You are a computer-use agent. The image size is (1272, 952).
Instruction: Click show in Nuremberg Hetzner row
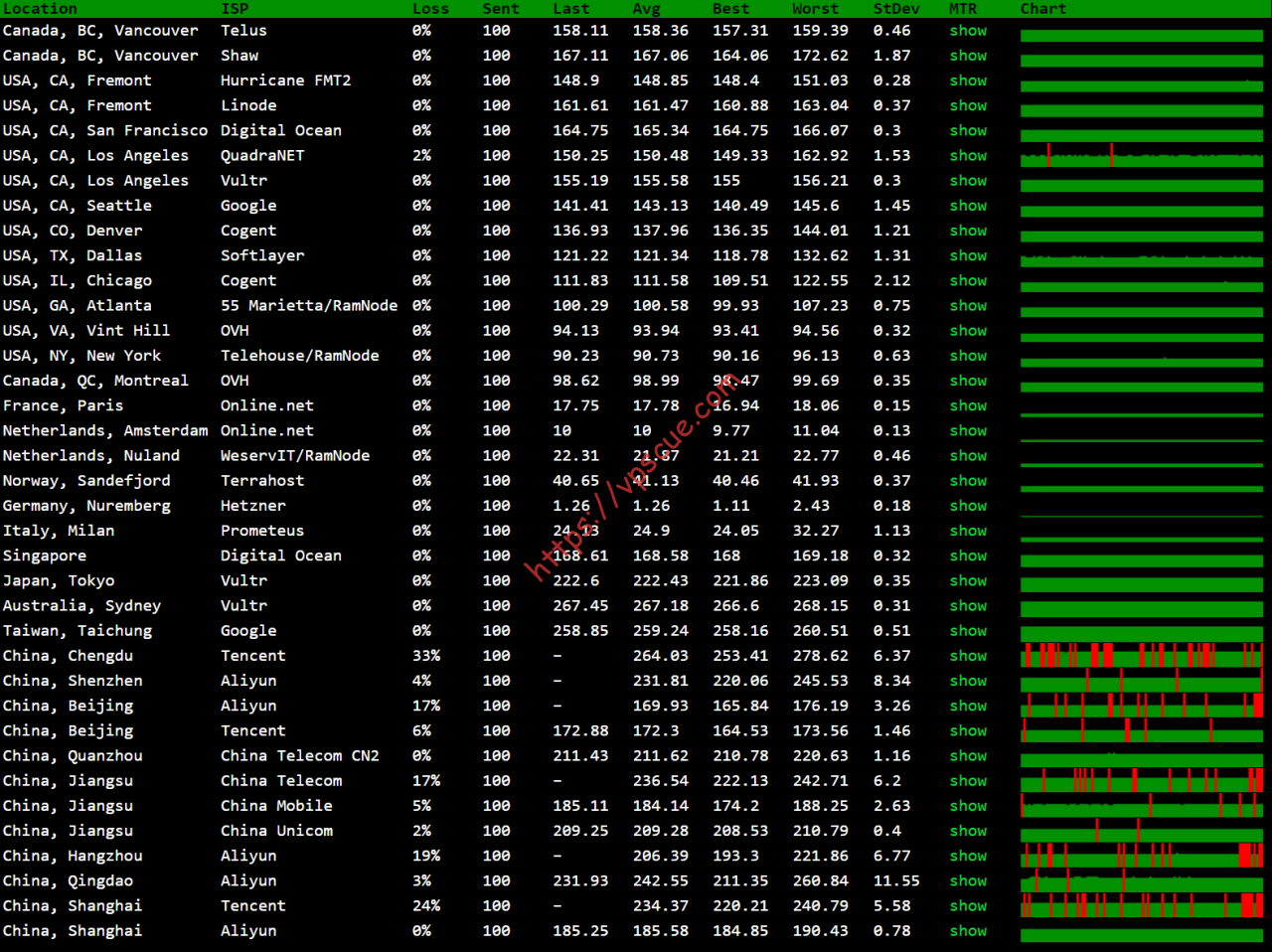point(968,506)
